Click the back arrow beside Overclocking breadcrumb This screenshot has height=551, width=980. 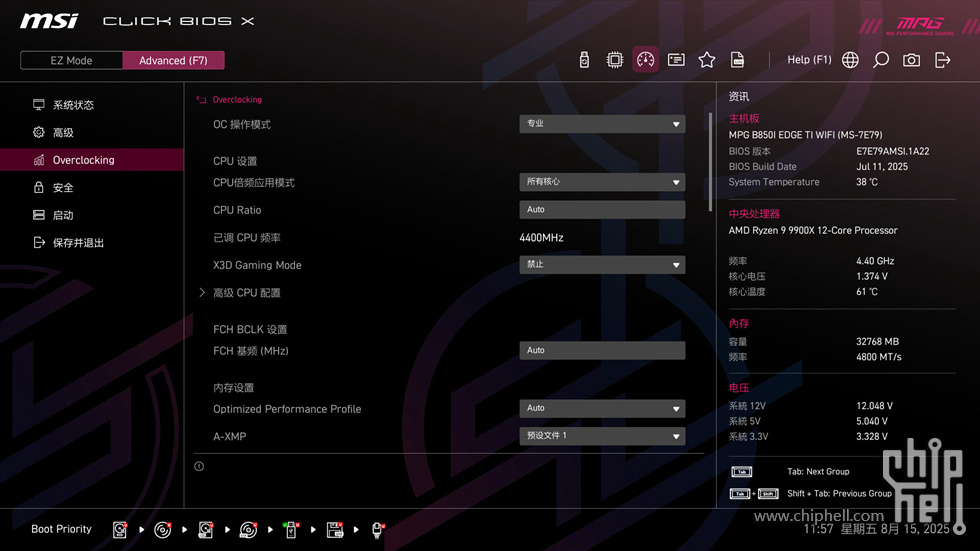tap(201, 99)
